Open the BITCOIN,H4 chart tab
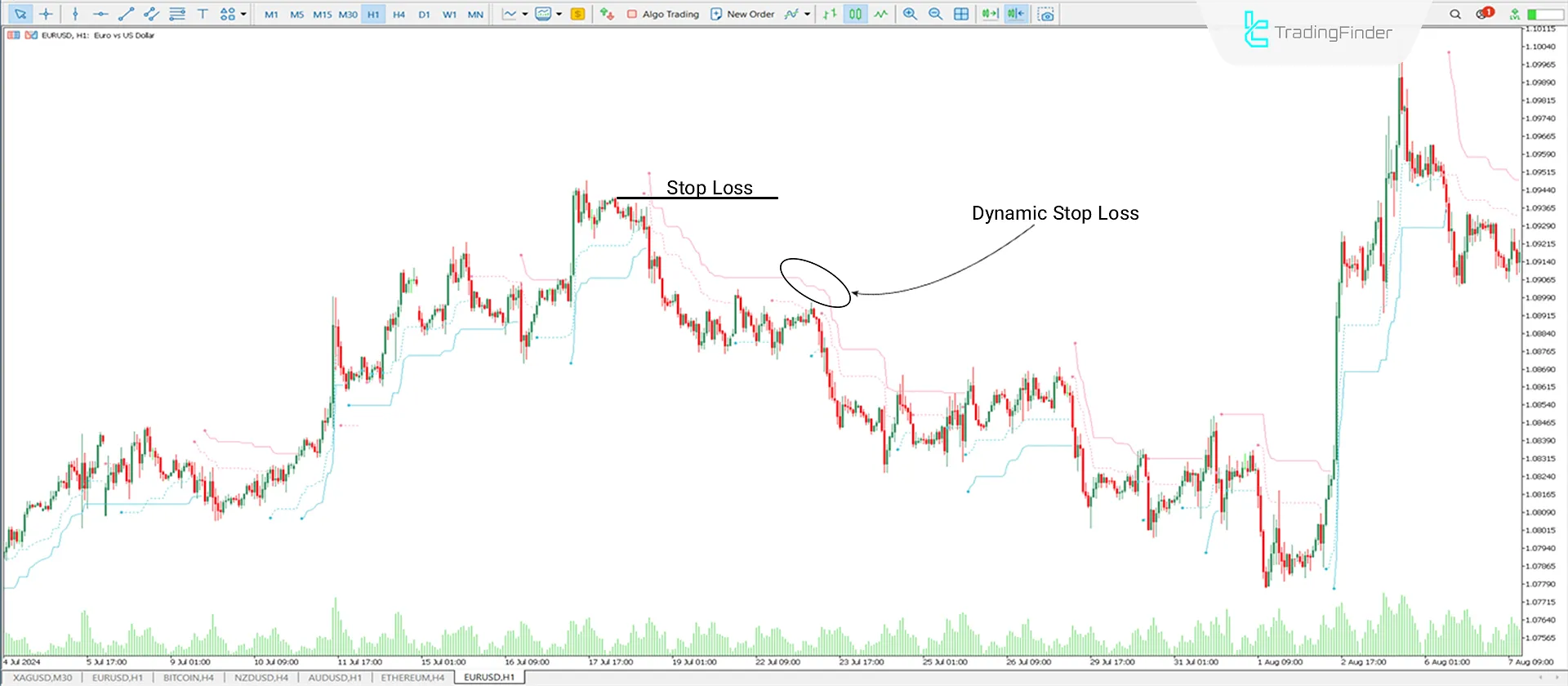The height and width of the screenshot is (686, 1568). click(x=188, y=678)
